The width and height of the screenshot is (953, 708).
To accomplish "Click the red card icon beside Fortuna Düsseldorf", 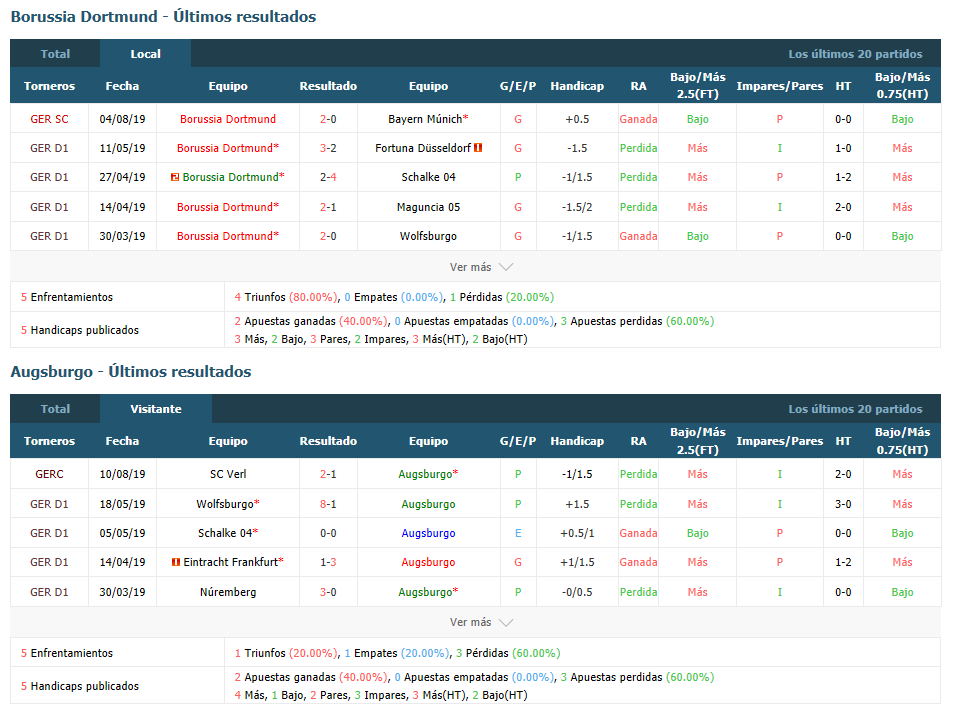I will coord(478,148).
